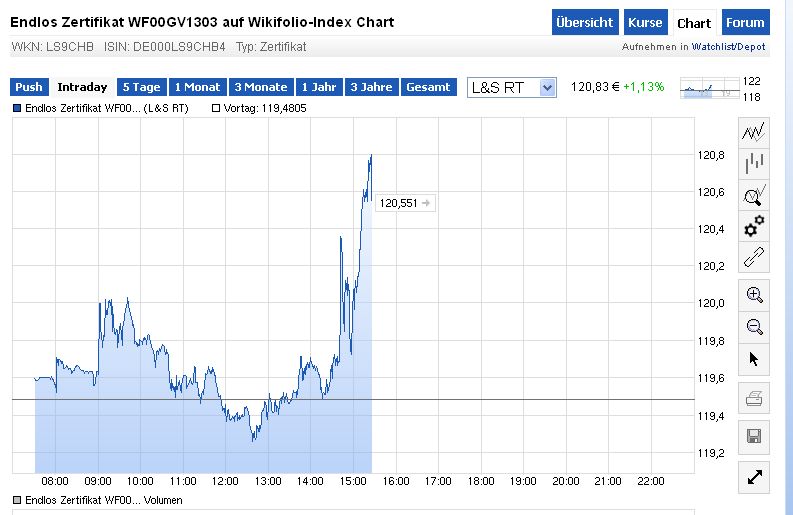Click the ISIN DE000LS9CHB4 text

point(165,47)
